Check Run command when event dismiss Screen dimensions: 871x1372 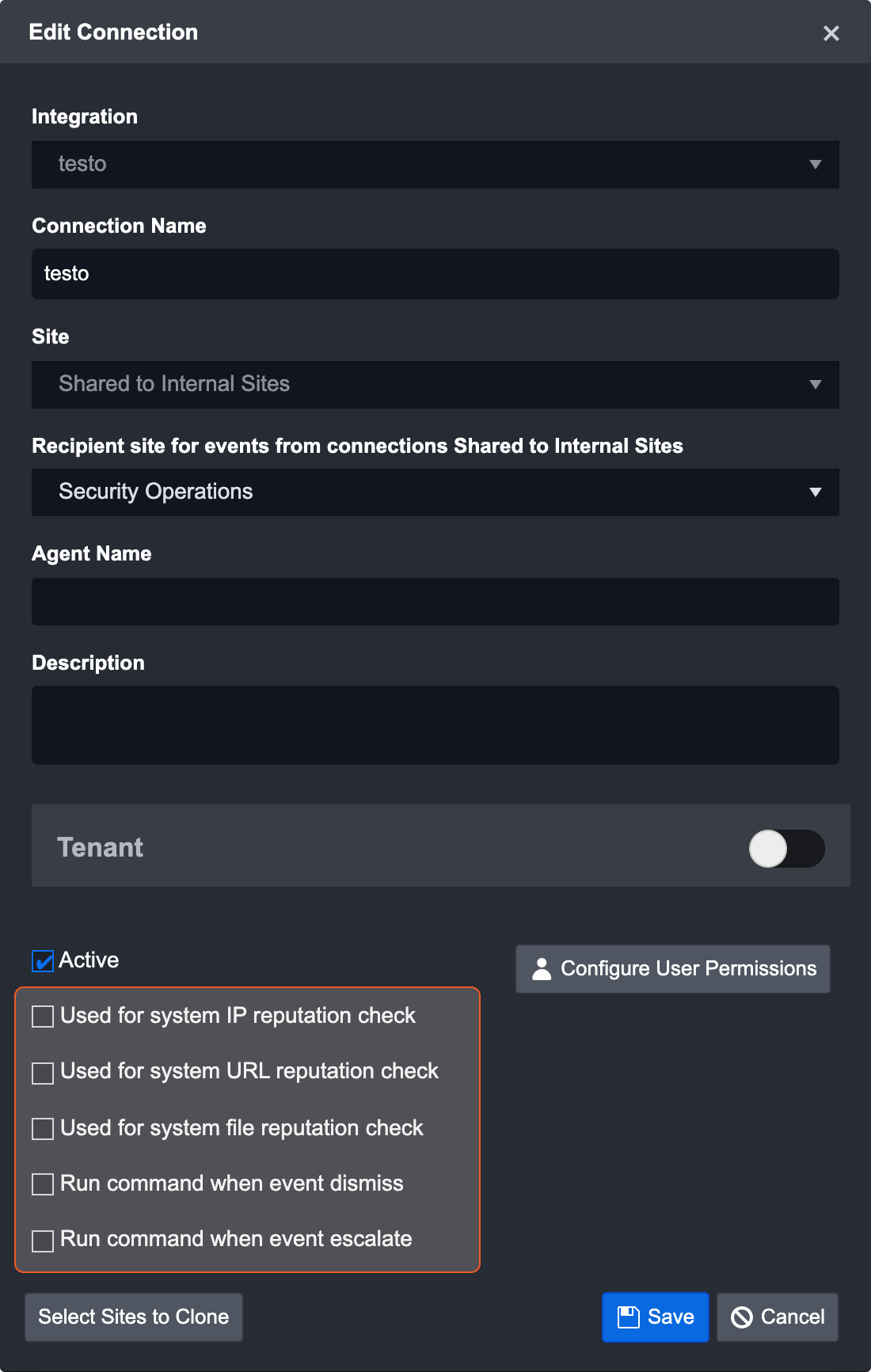coord(43,1184)
